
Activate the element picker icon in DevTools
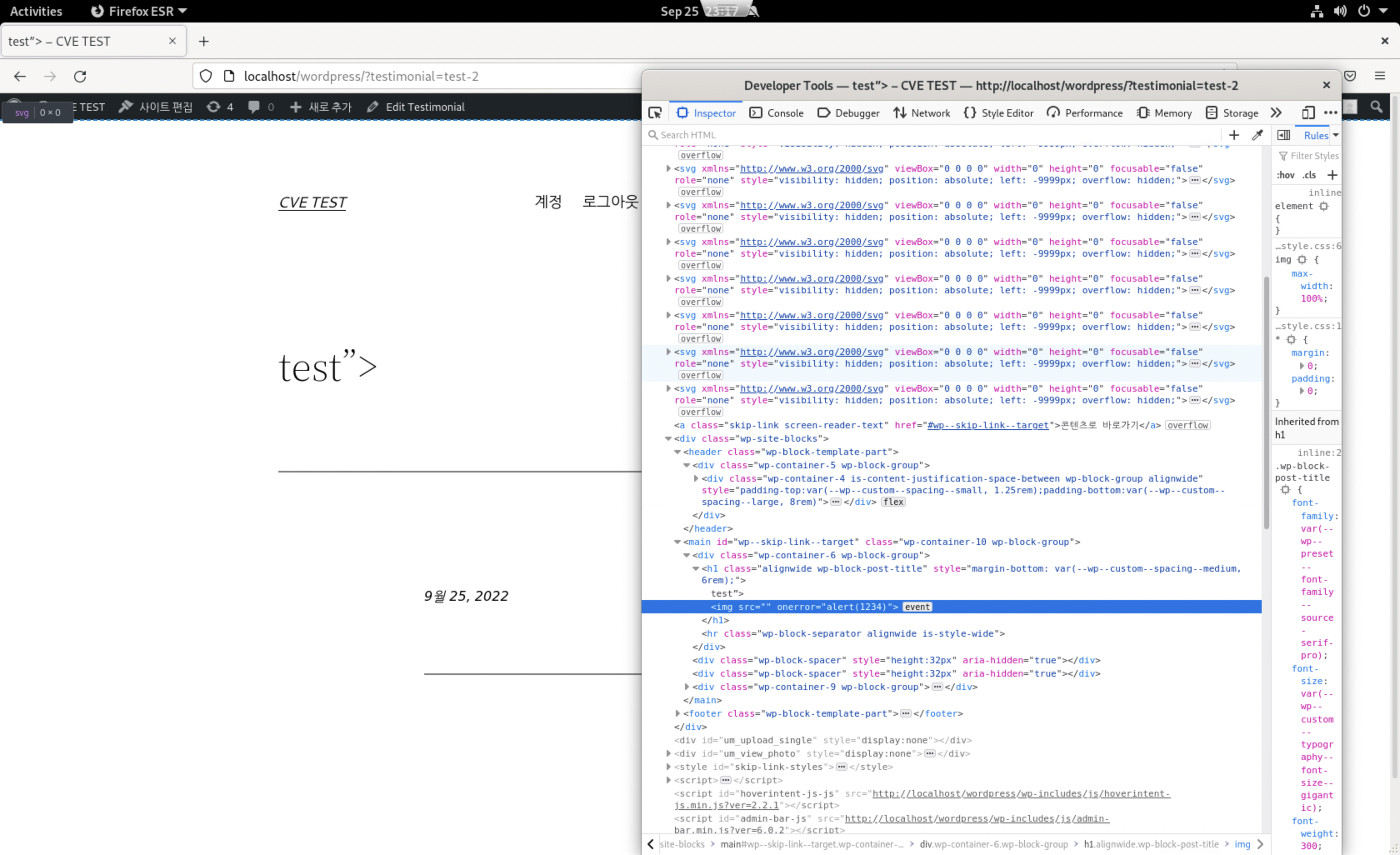pos(655,113)
